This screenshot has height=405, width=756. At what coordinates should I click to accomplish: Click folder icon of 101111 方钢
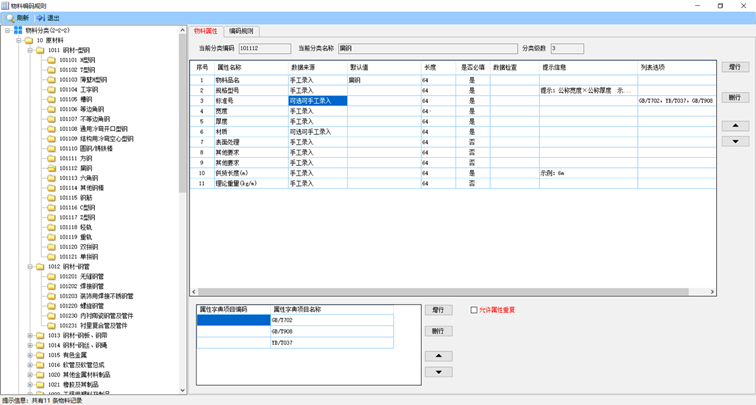[x=52, y=159]
